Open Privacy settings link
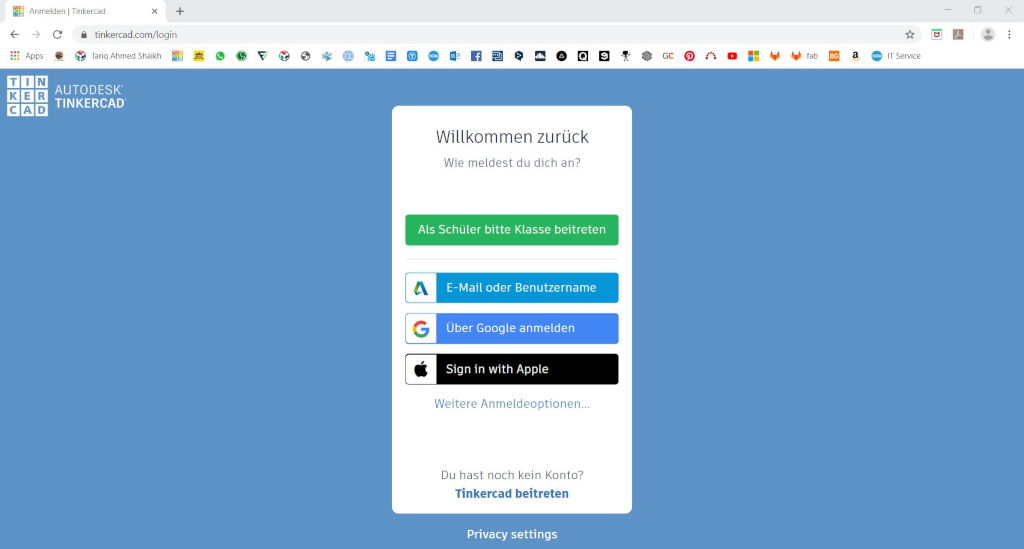This screenshot has height=549, width=1024. click(x=512, y=535)
